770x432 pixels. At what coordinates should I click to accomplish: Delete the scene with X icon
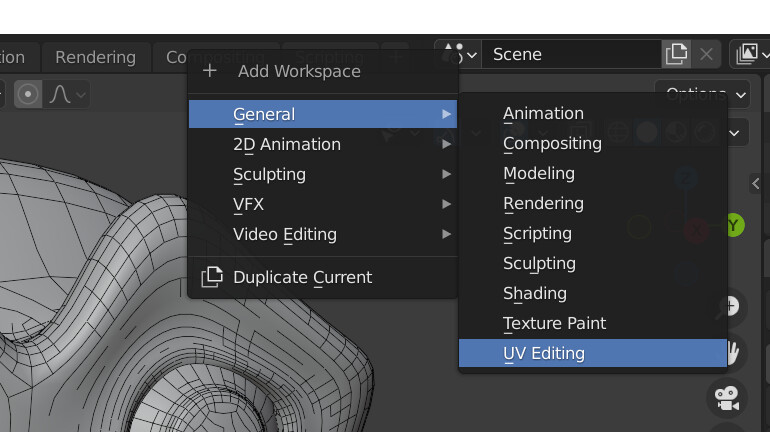706,54
